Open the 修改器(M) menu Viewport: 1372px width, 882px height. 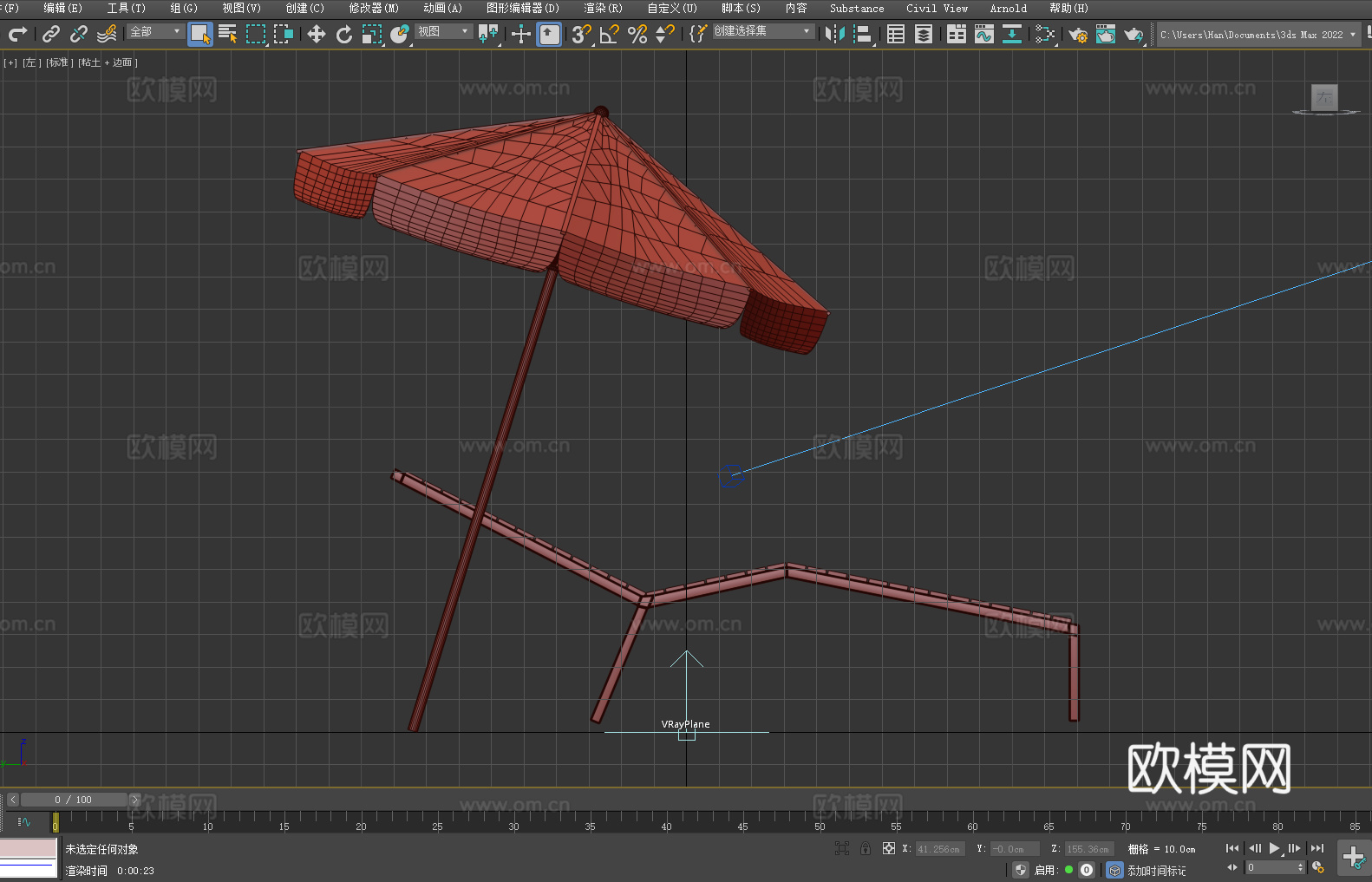coord(374,8)
